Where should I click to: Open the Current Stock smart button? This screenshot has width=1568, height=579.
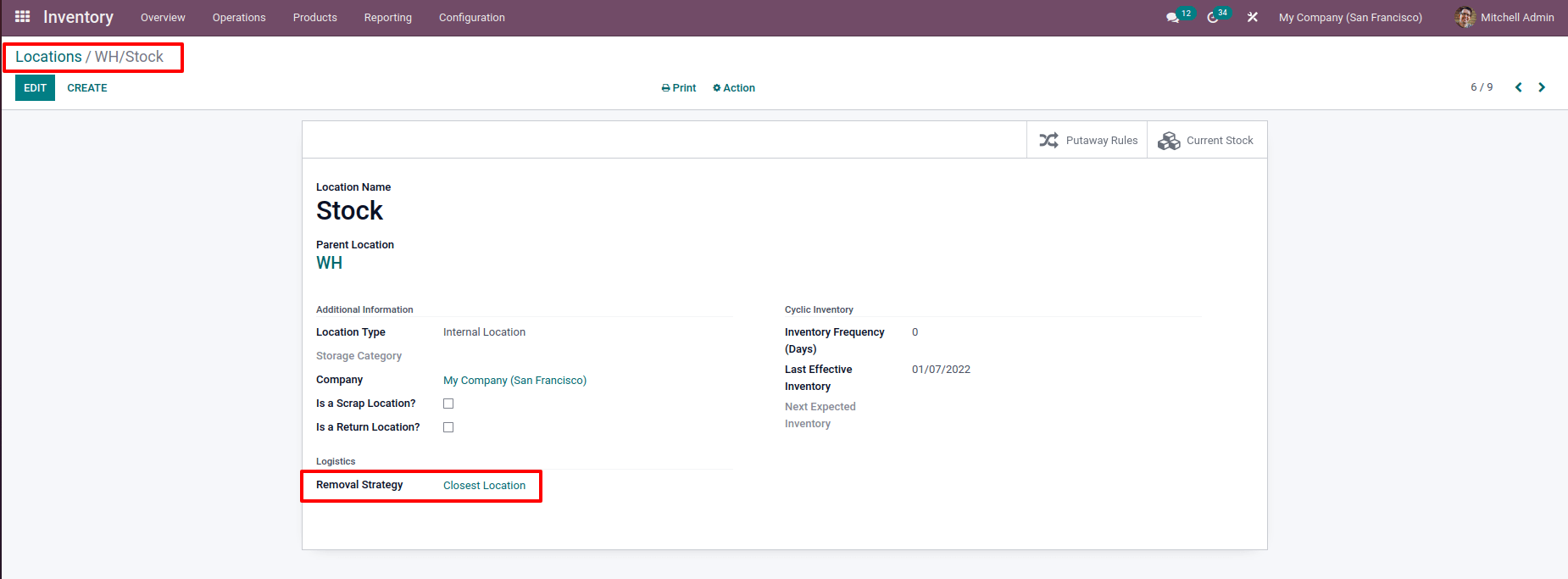click(x=1207, y=140)
